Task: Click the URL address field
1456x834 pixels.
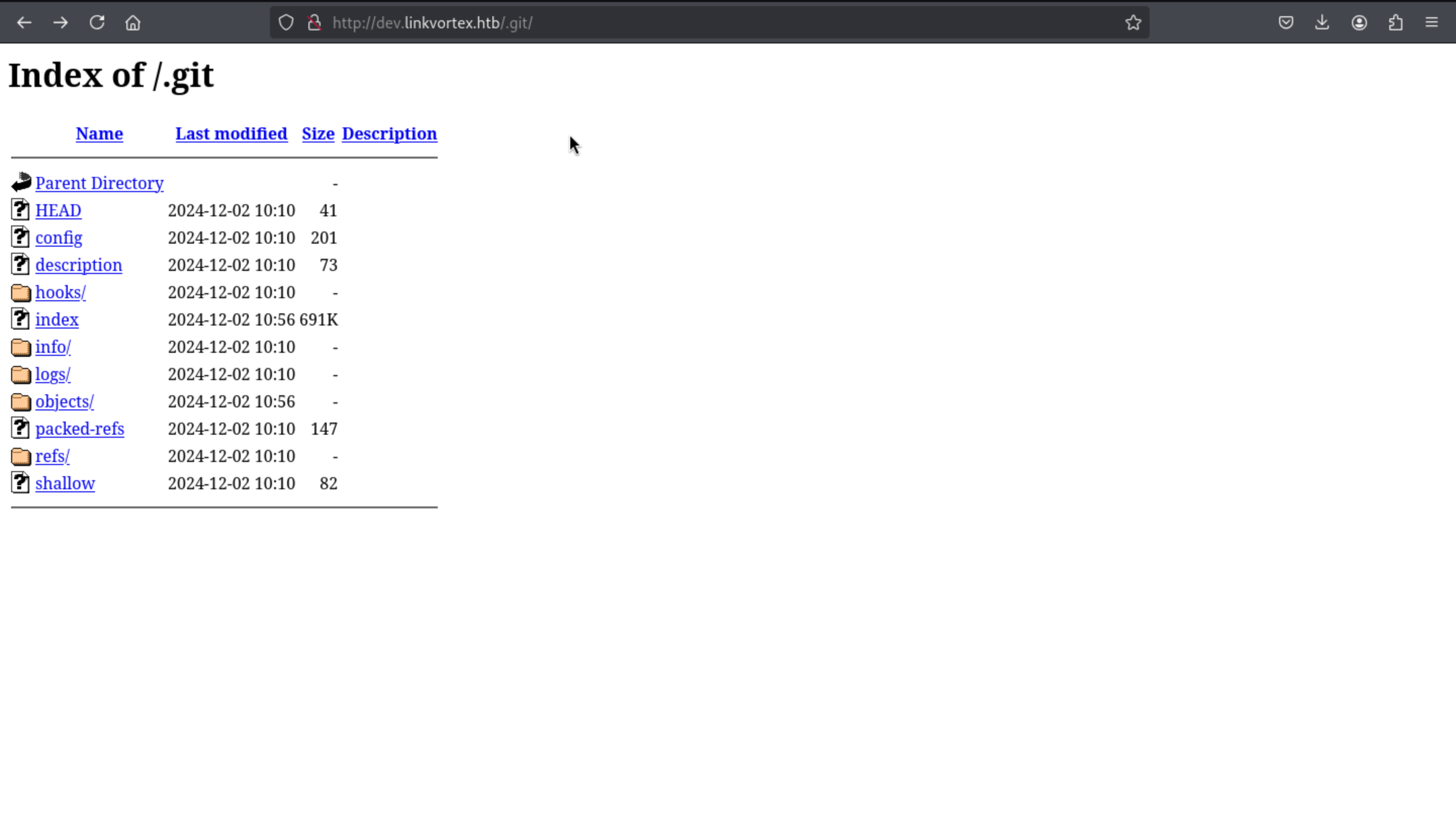Action: 688,23
